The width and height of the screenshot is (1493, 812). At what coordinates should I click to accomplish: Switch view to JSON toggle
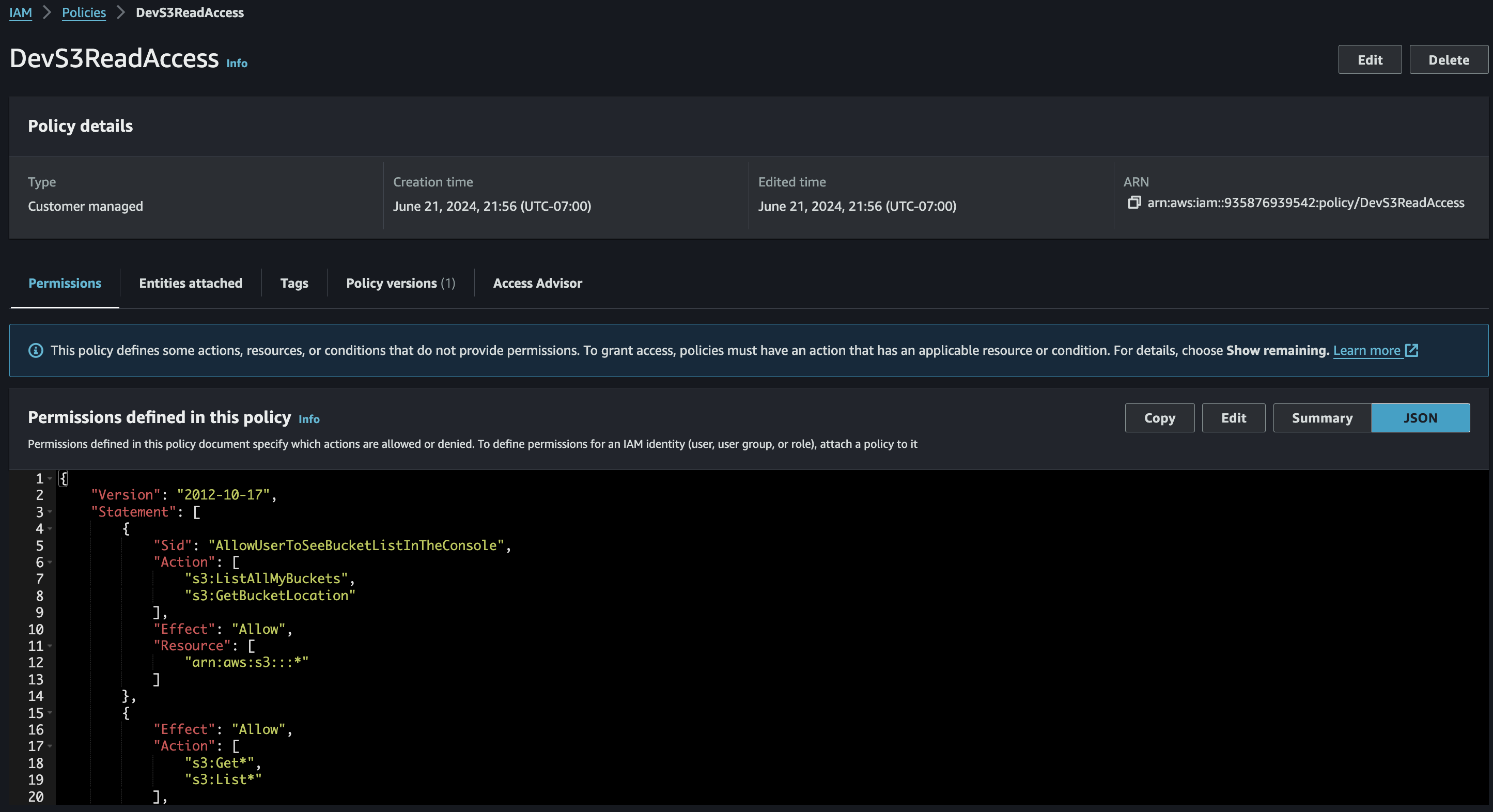tap(1420, 418)
